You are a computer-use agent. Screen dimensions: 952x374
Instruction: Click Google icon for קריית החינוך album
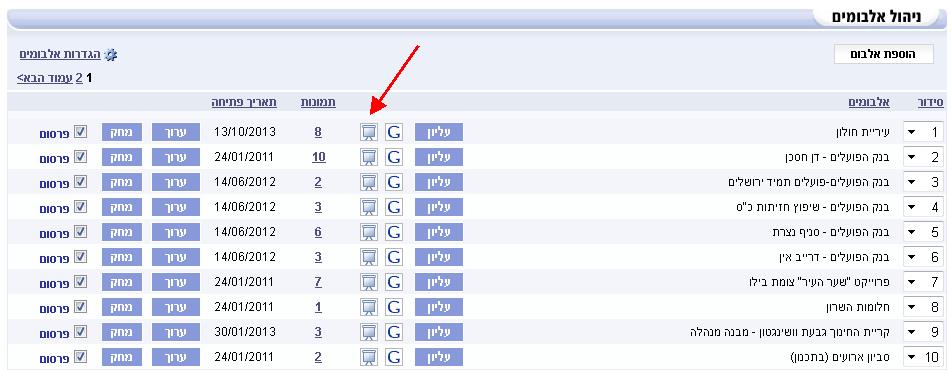tap(394, 332)
